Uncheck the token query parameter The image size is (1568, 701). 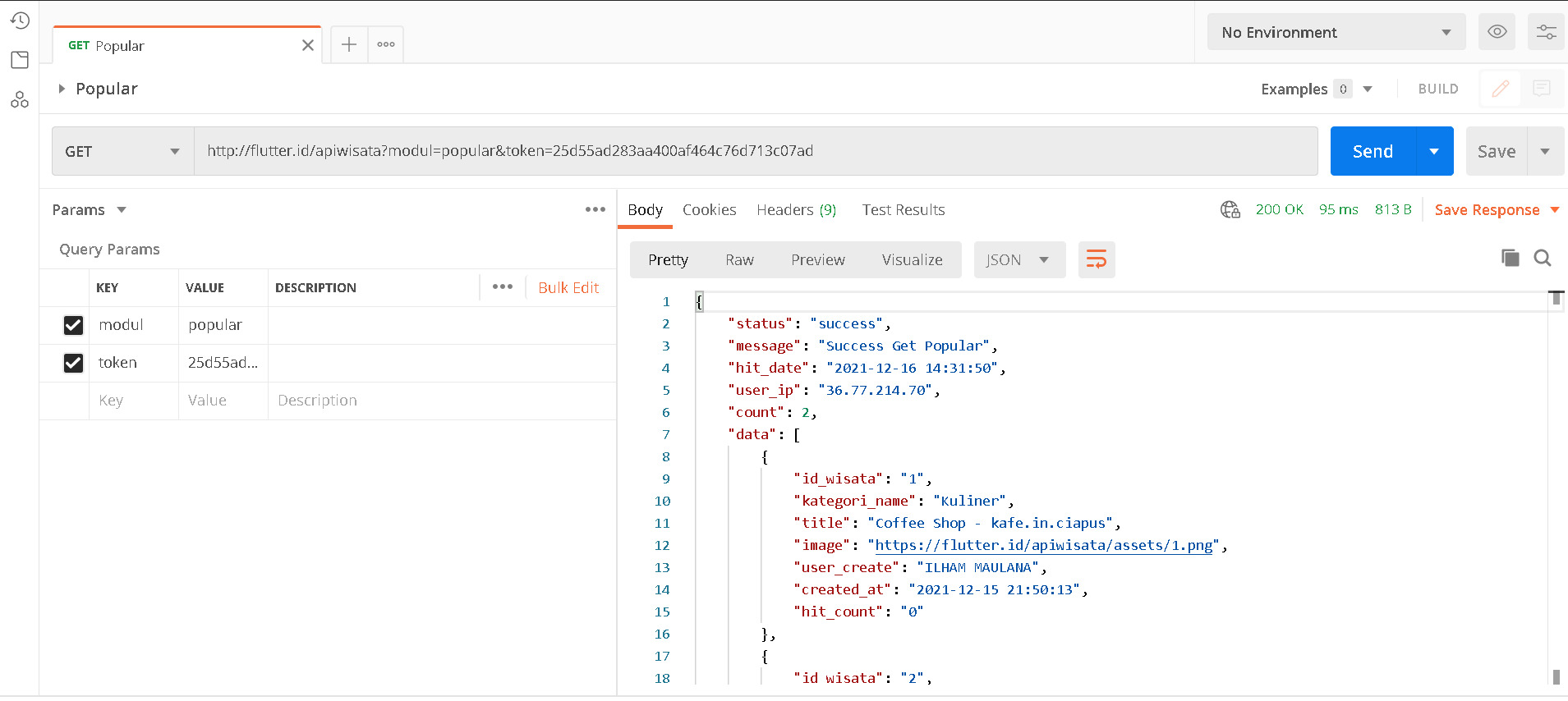[73, 363]
